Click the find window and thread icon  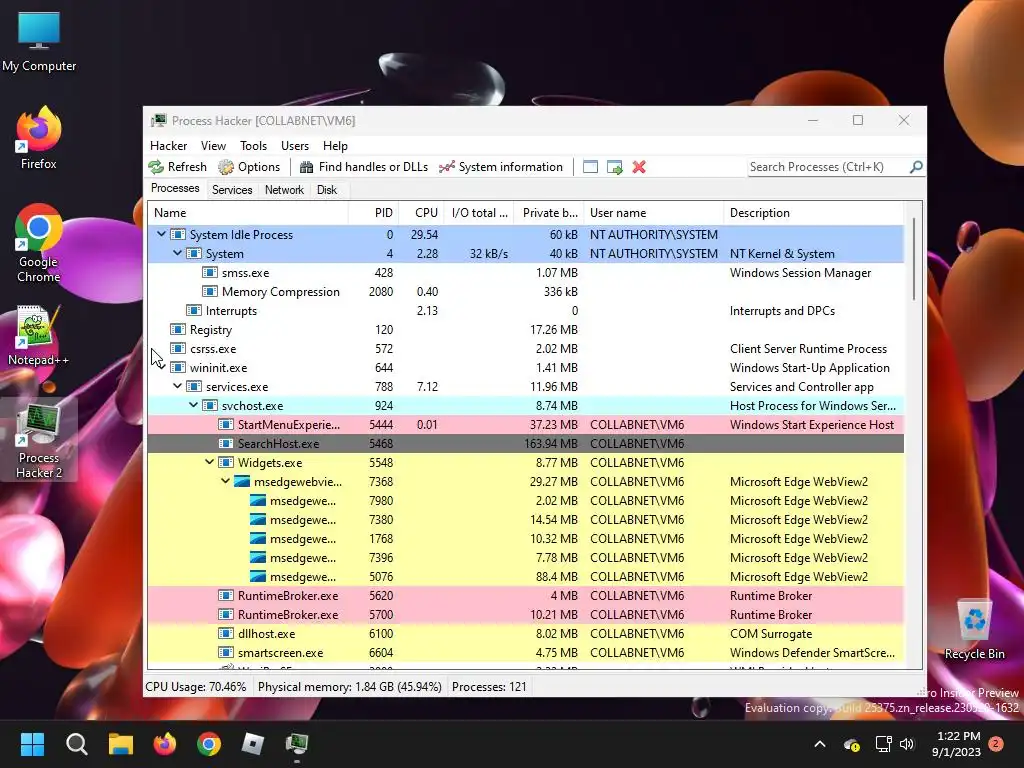[615, 167]
